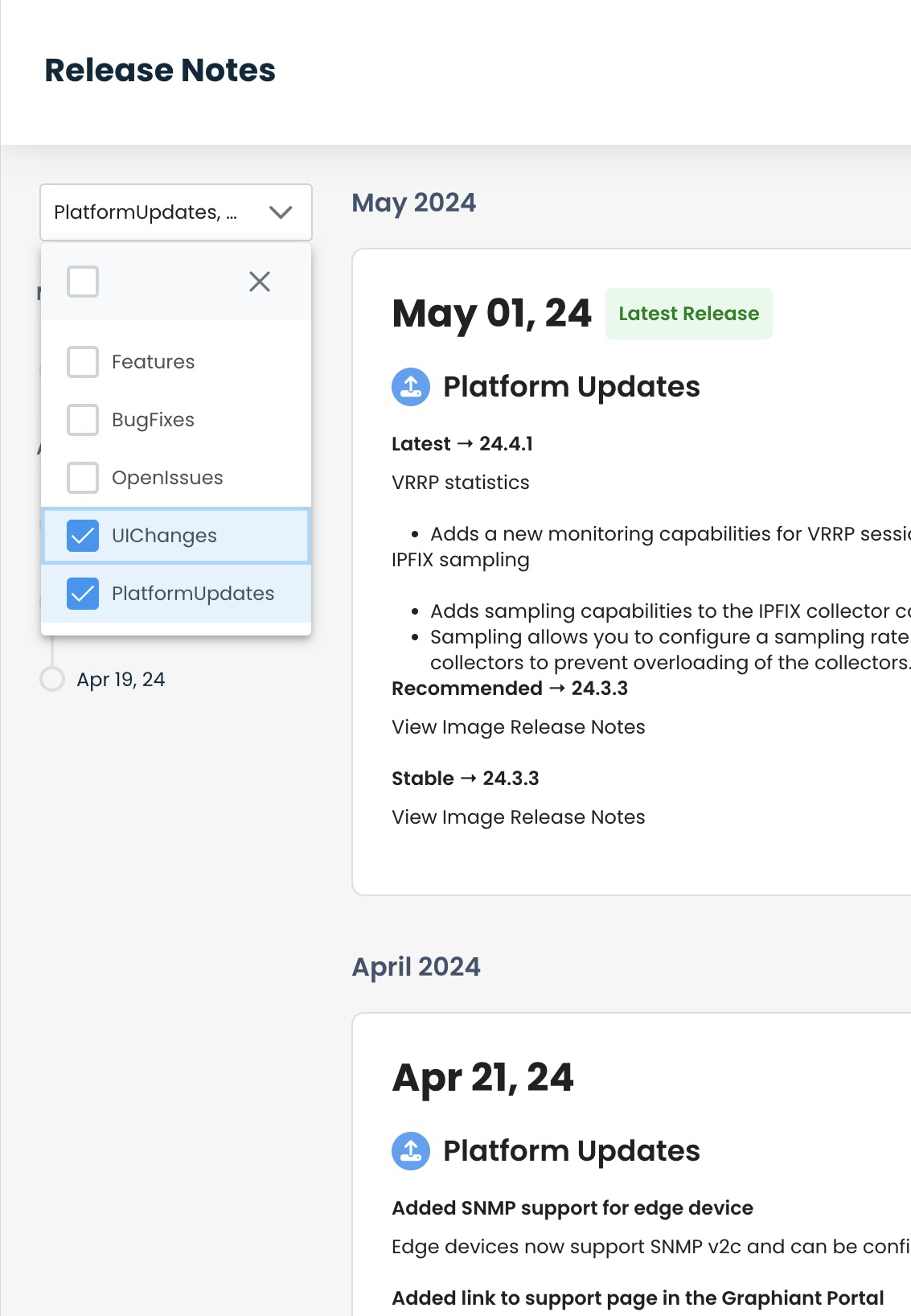Click the IPFIX sampling subheading
This screenshot has width=911, height=1316.
coord(461,560)
